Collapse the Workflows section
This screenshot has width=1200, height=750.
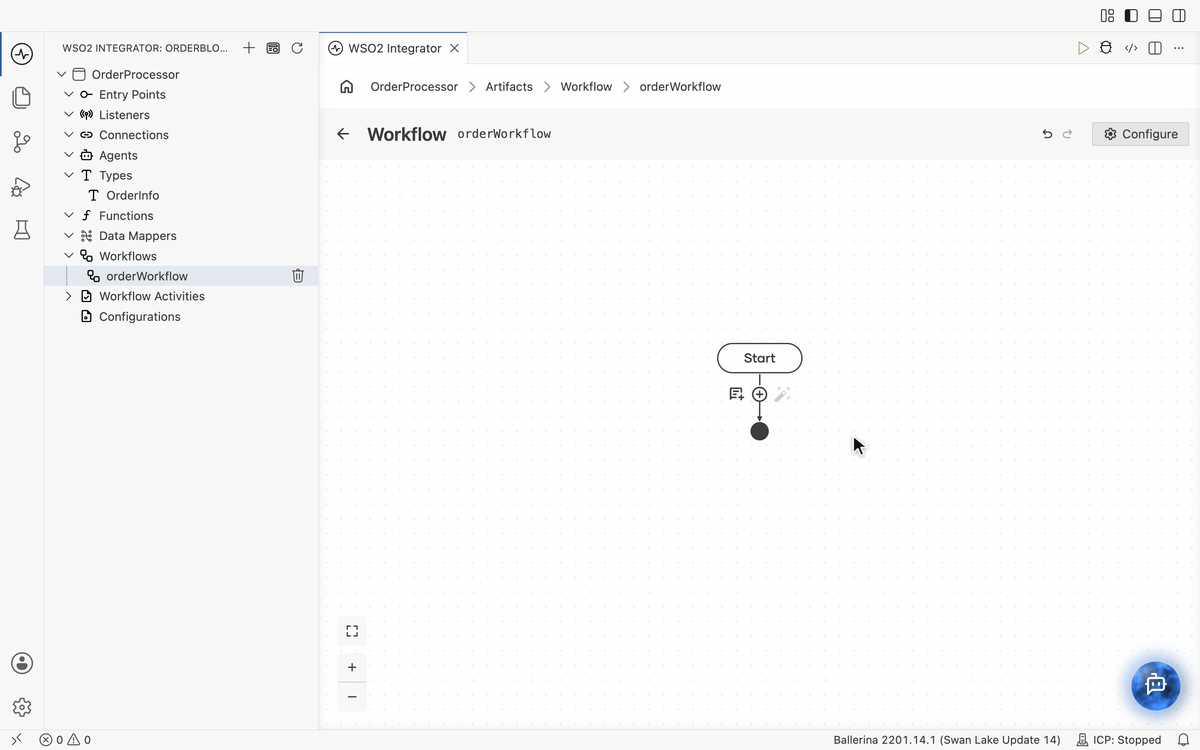tap(69, 256)
